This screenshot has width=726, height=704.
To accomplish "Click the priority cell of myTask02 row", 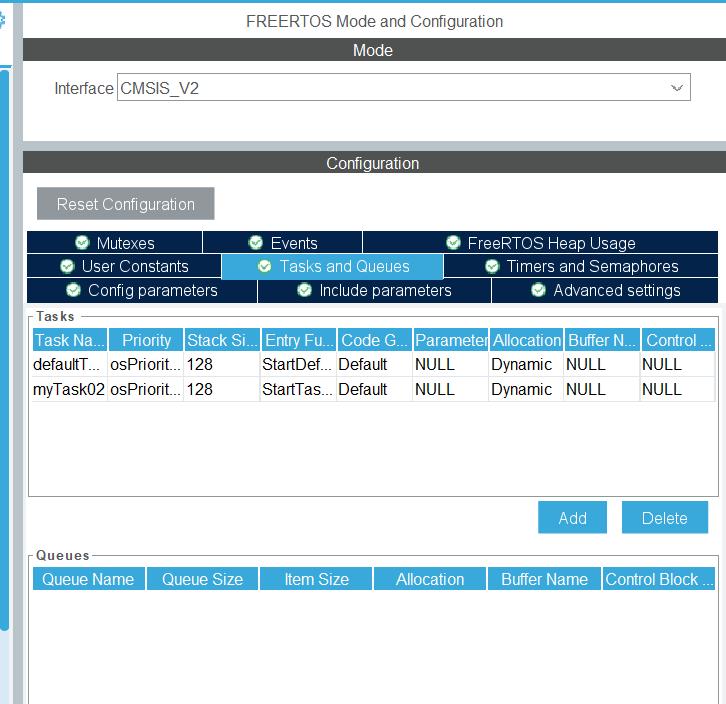I will coord(146,389).
